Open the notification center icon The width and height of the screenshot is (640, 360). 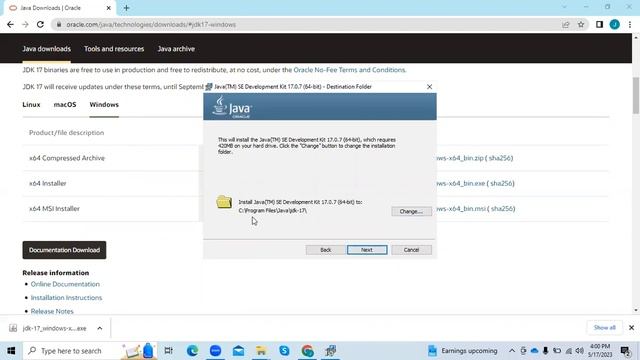tap(625, 351)
